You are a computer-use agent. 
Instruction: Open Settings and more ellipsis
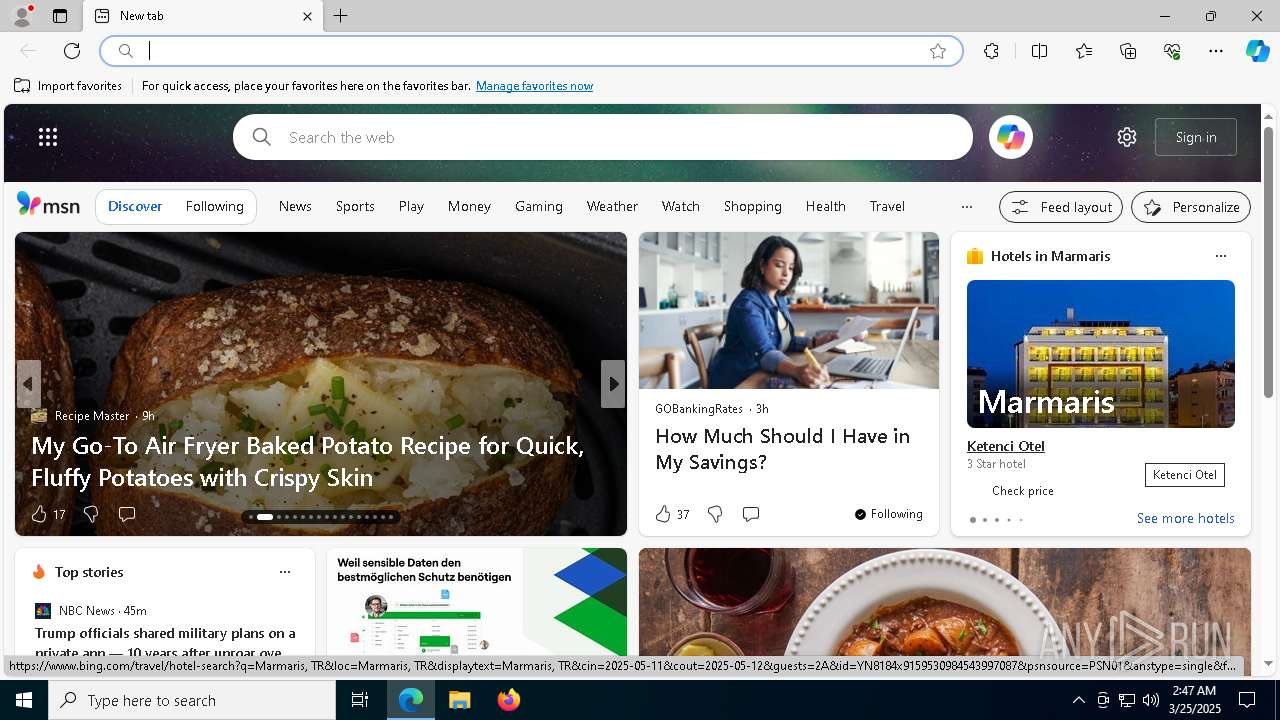[x=1216, y=51]
